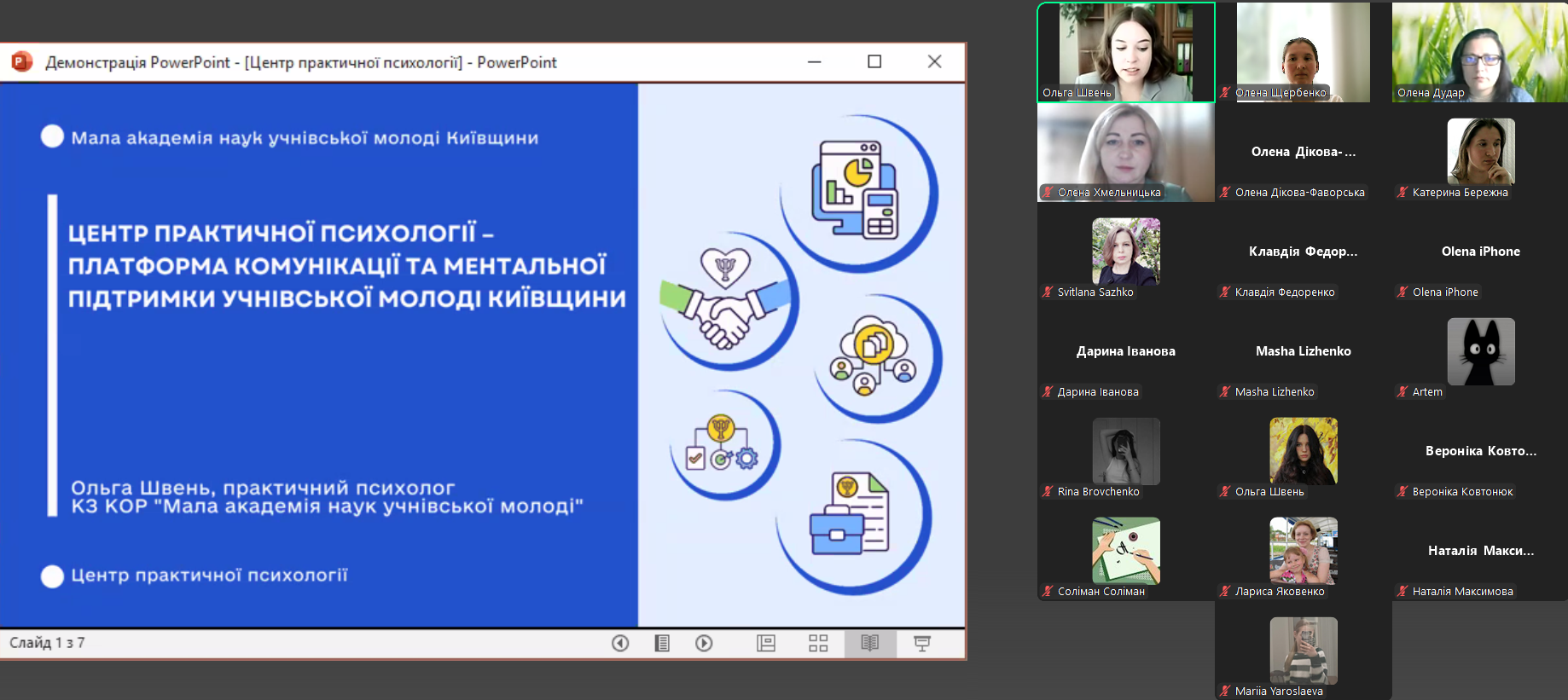Advance to the next slide using the forward arrow
The height and width of the screenshot is (700, 1568).
pyautogui.click(x=704, y=643)
